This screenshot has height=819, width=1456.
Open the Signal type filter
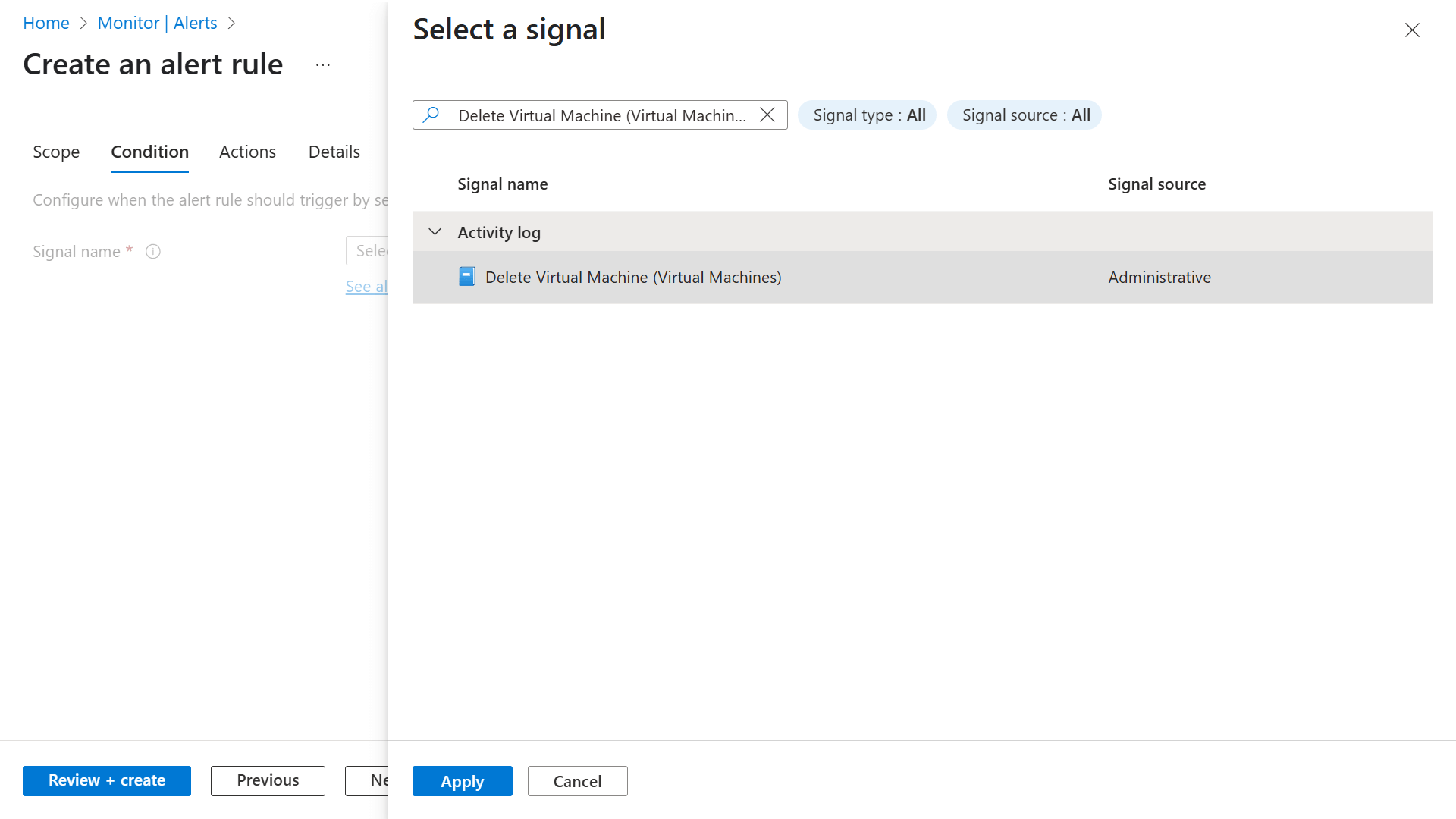pos(868,115)
